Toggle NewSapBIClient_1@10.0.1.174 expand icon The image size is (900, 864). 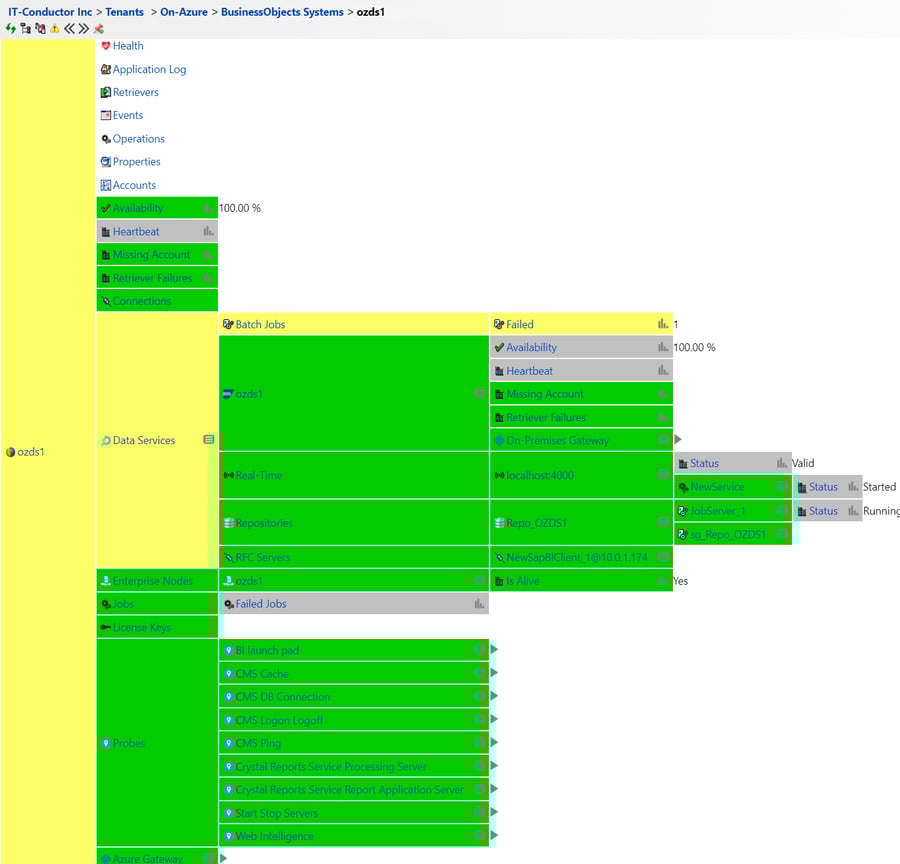[664, 557]
